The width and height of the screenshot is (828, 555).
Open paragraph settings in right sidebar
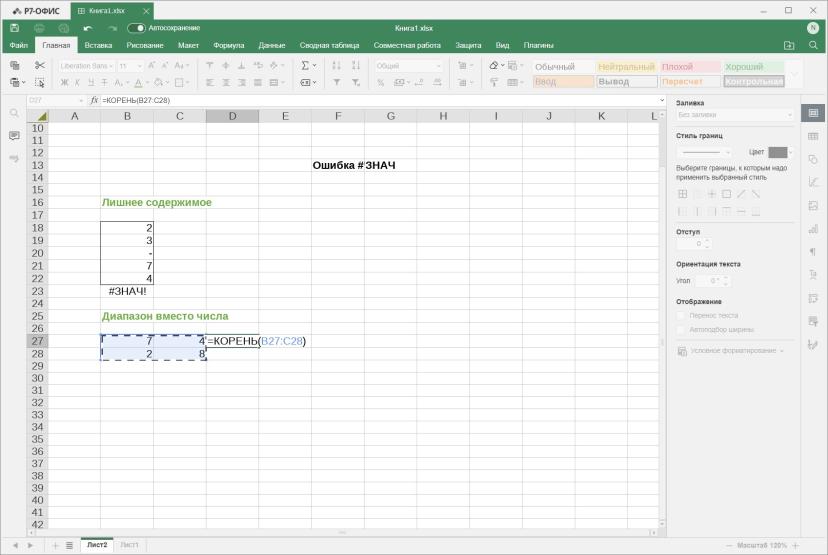tap(813, 252)
